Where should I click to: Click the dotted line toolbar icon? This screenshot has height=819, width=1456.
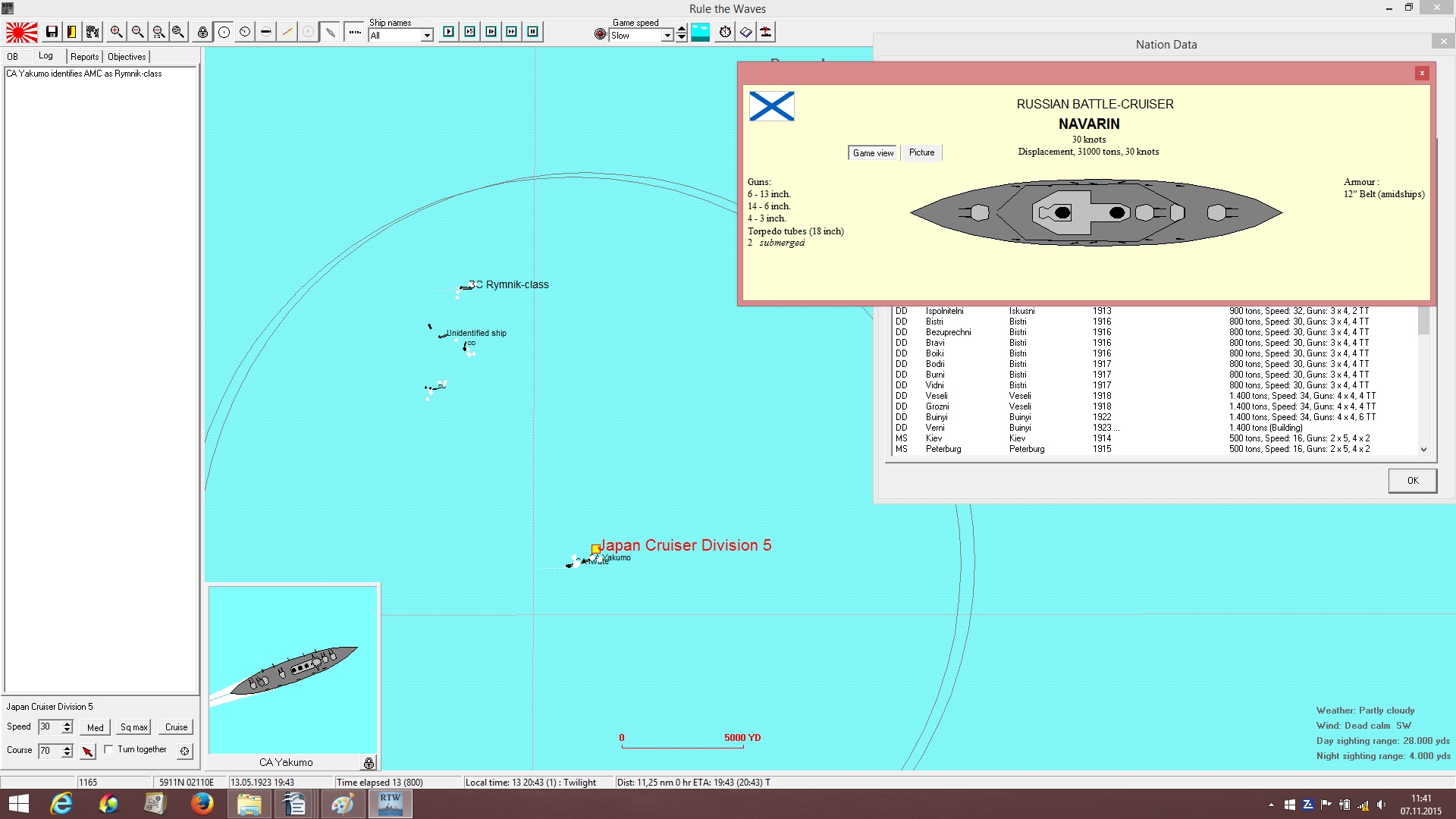(354, 32)
